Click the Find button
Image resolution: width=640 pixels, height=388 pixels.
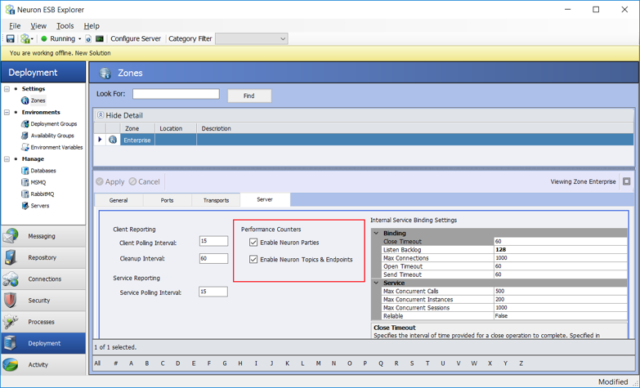(249, 96)
